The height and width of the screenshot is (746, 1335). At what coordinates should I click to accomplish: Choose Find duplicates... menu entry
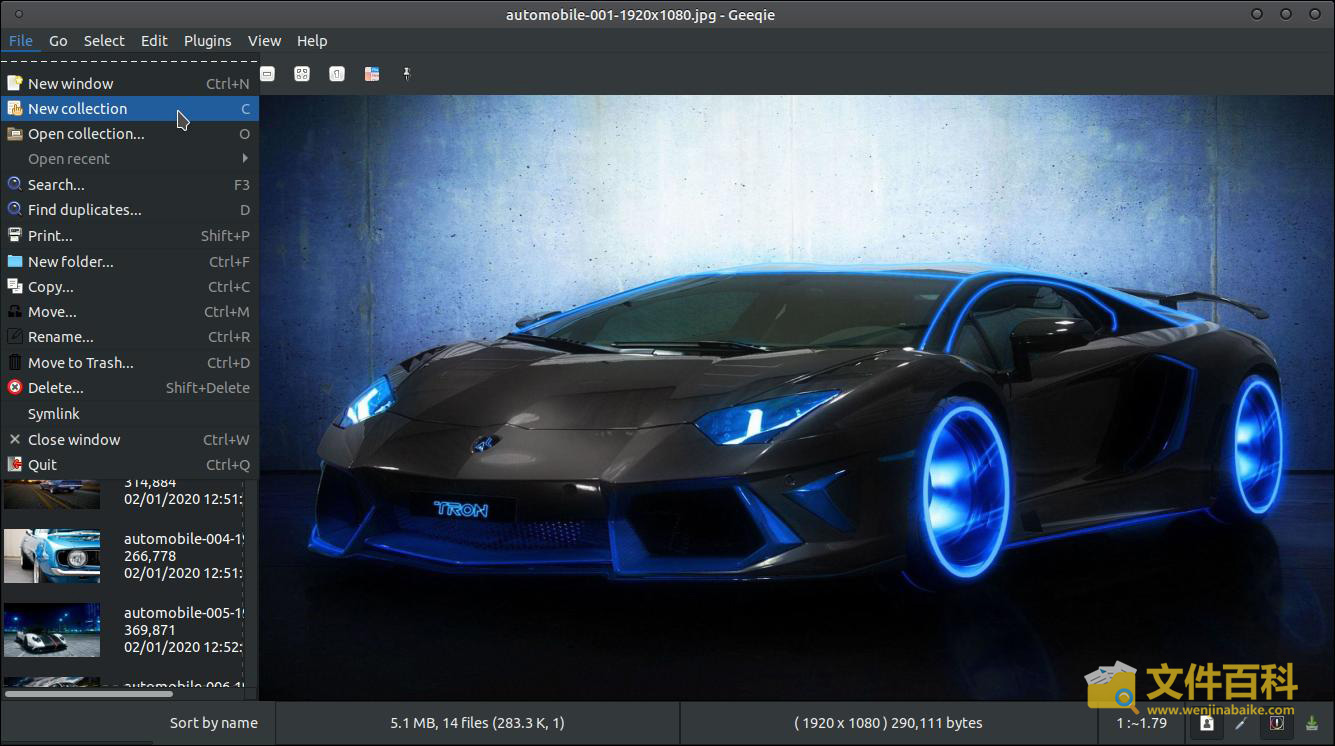coord(129,210)
